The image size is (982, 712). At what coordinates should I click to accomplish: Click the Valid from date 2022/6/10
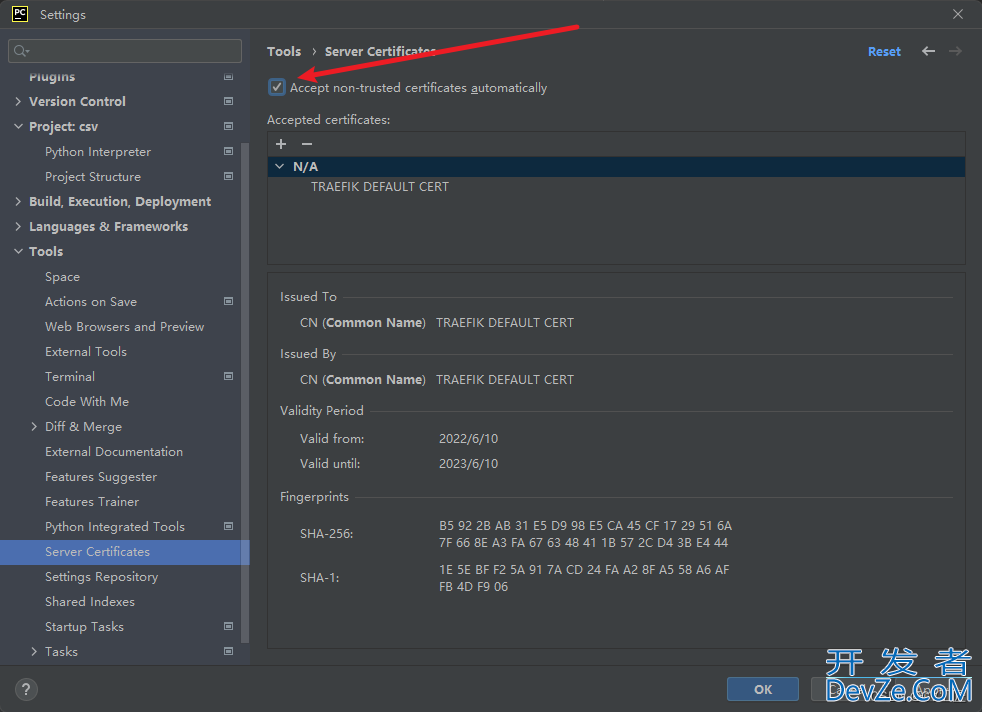pos(468,438)
